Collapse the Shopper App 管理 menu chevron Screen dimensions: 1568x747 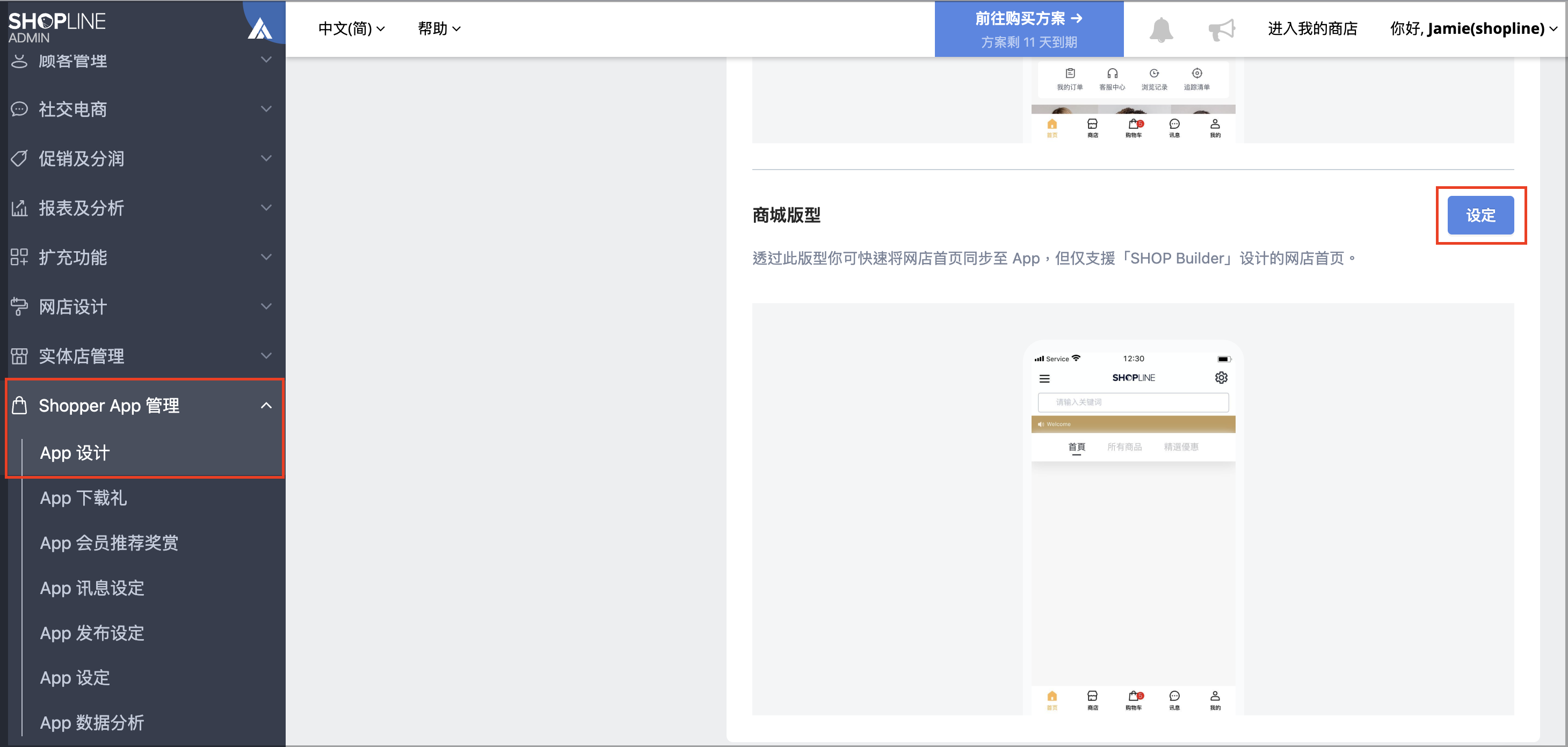click(266, 405)
